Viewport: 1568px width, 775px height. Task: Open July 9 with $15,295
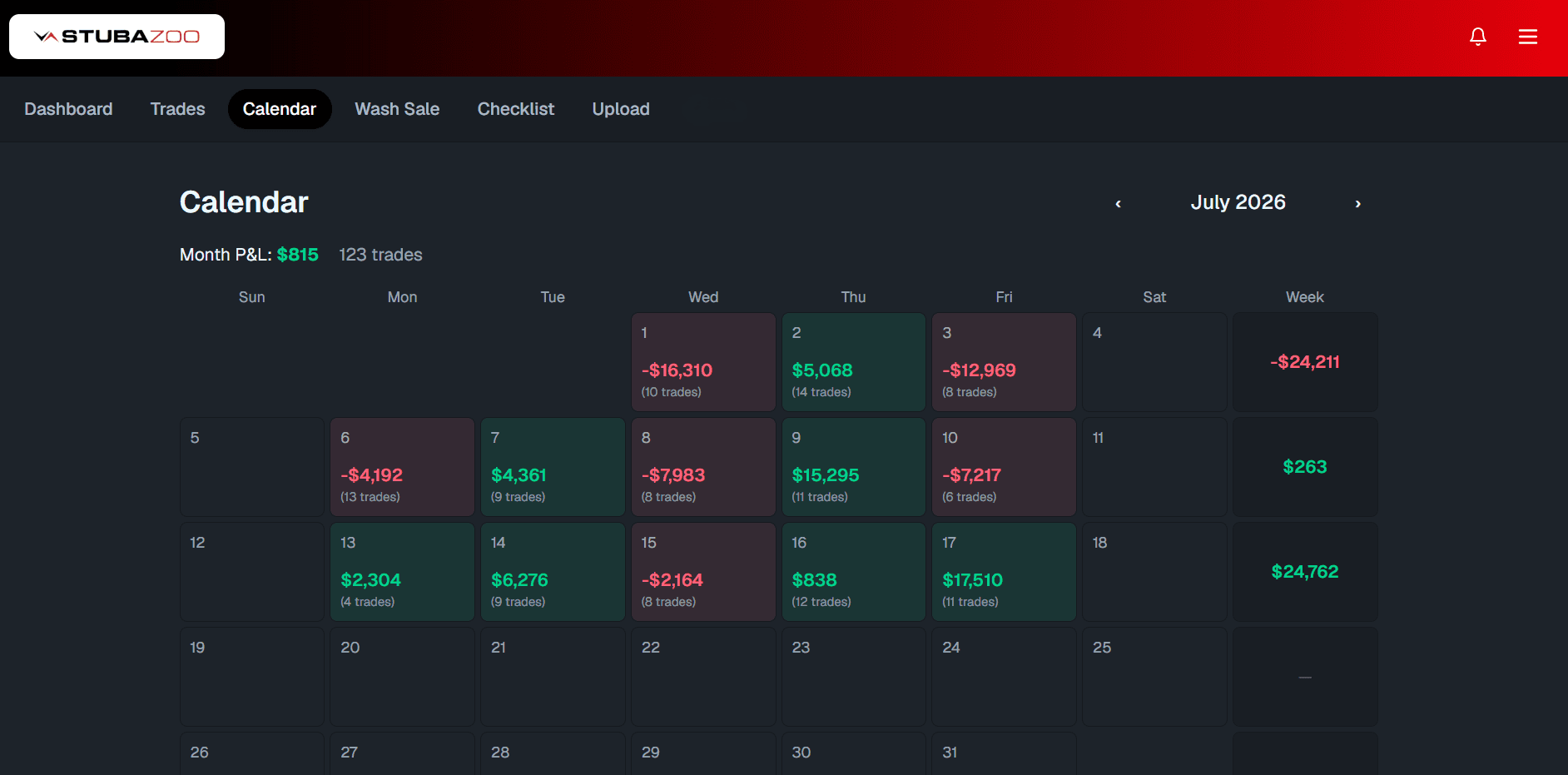(854, 467)
